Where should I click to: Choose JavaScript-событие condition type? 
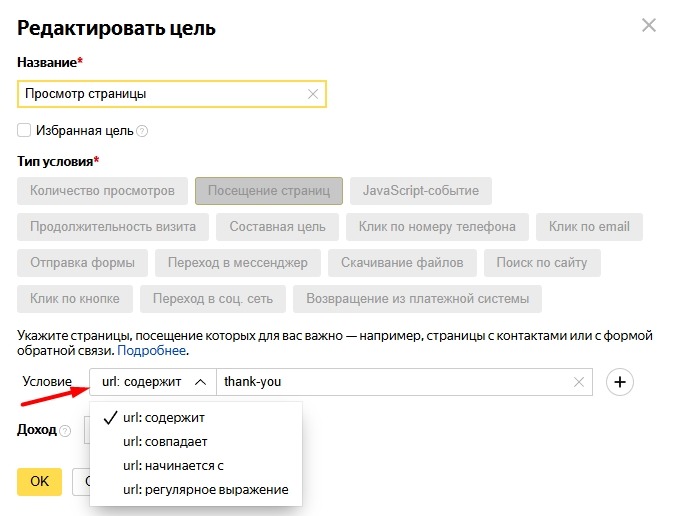coord(420,191)
